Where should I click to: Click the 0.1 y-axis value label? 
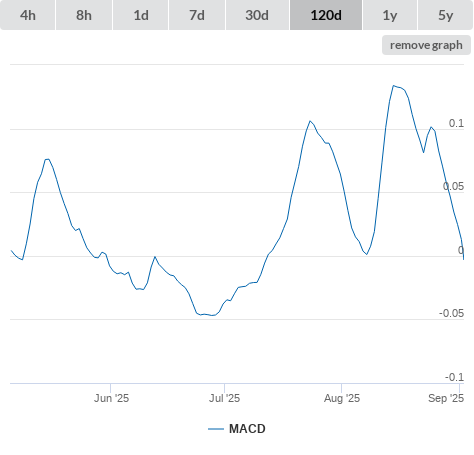(456, 123)
